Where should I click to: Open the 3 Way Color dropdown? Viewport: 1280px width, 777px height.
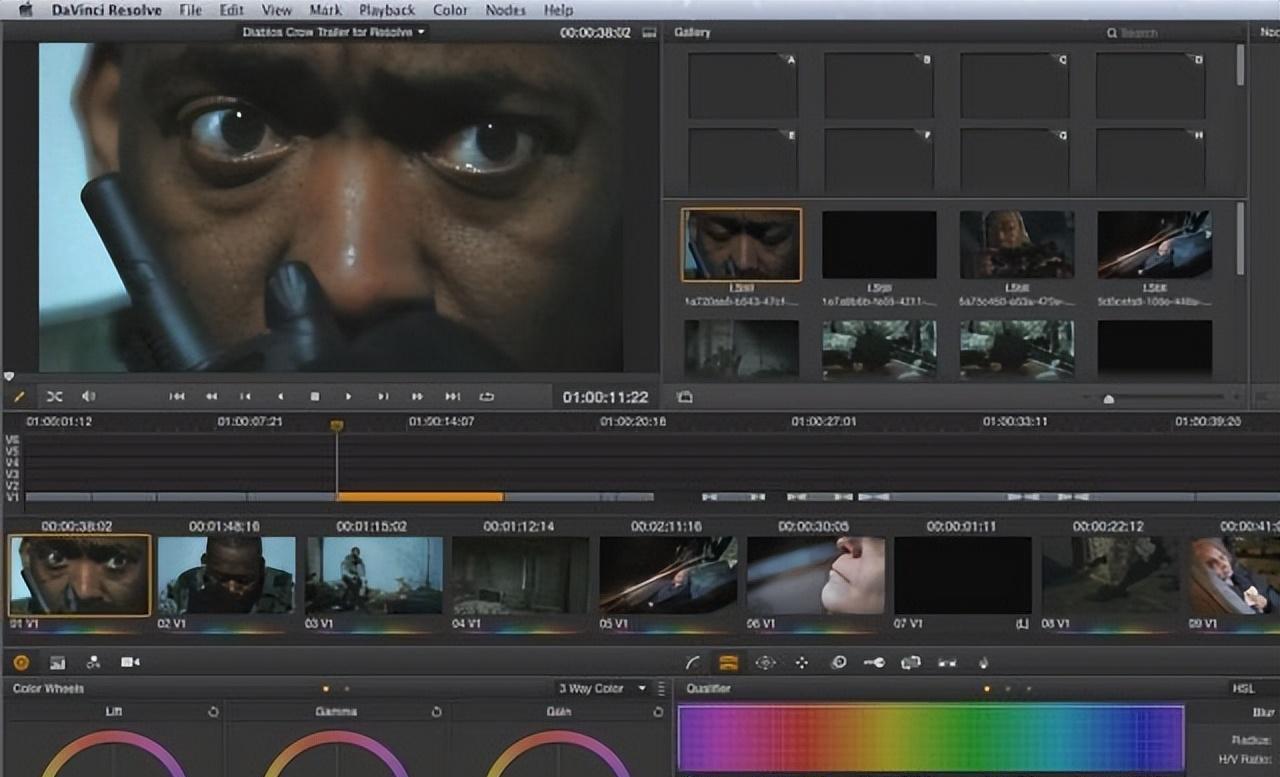pos(602,689)
